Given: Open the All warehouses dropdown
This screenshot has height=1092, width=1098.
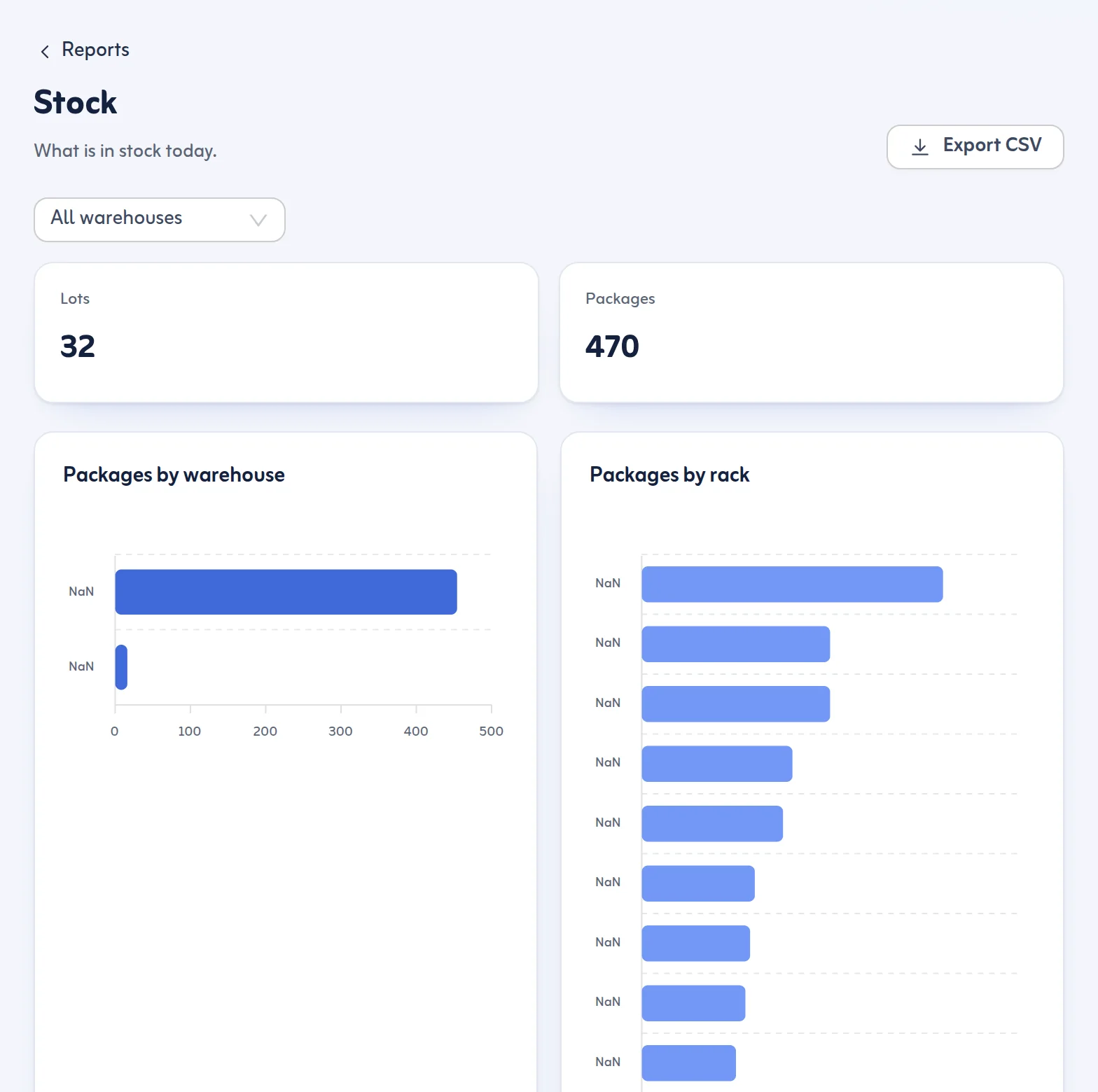Looking at the screenshot, I should 160,220.
